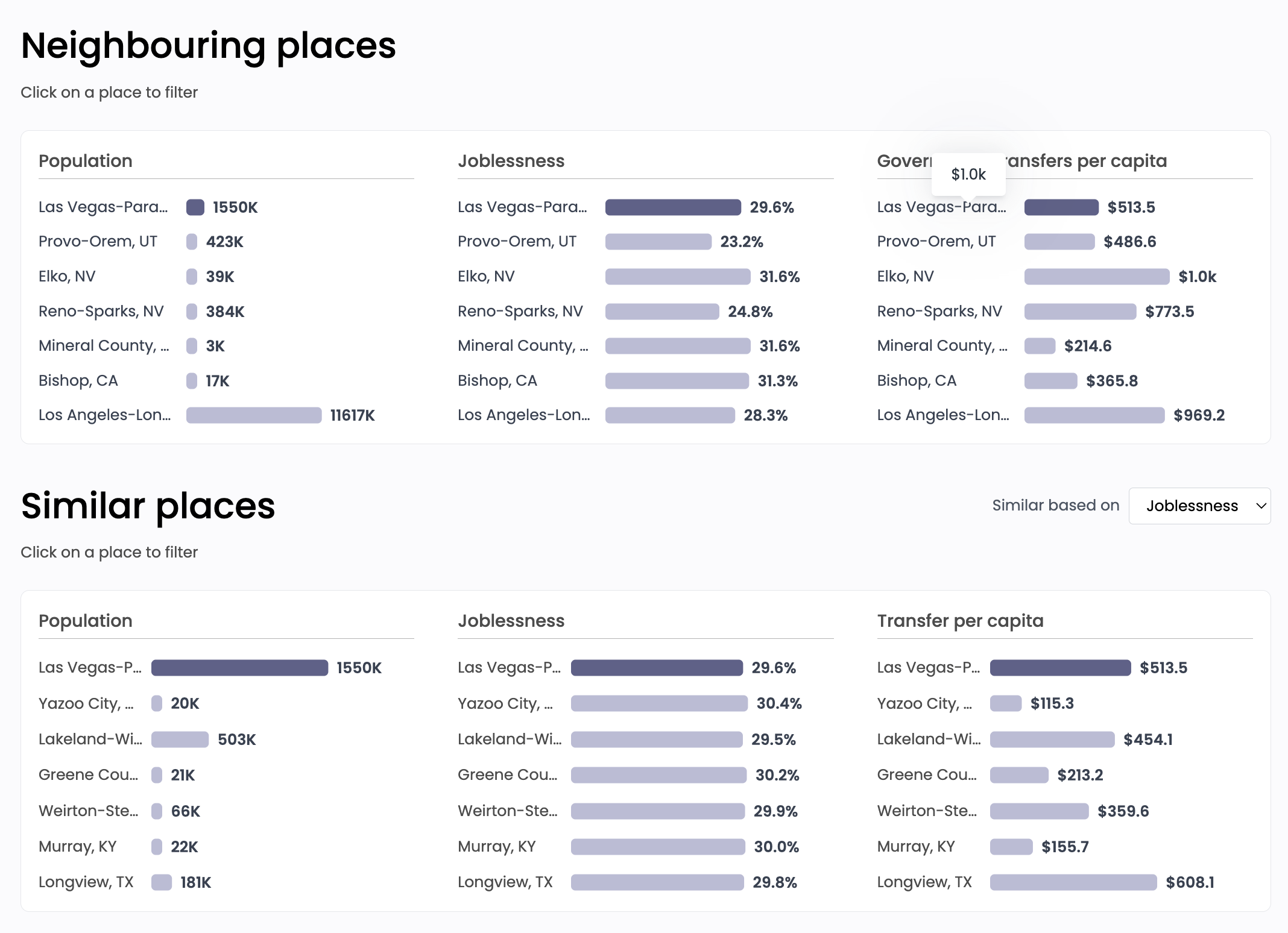Click Elko, NV $1.0k transfers bar
1288x933 pixels.
(1096, 277)
